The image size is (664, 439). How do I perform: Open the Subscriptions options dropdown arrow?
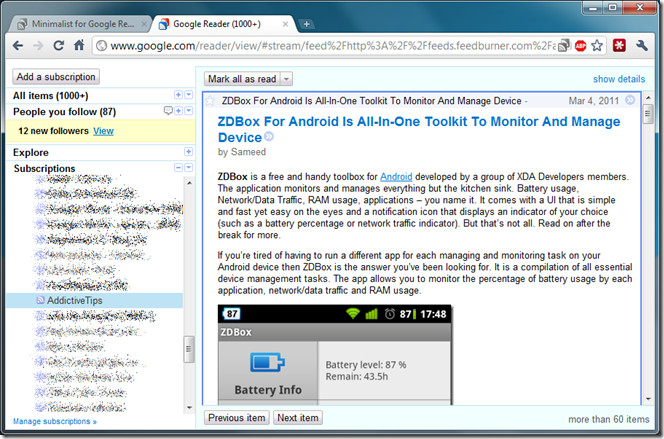click(x=189, y=168)
